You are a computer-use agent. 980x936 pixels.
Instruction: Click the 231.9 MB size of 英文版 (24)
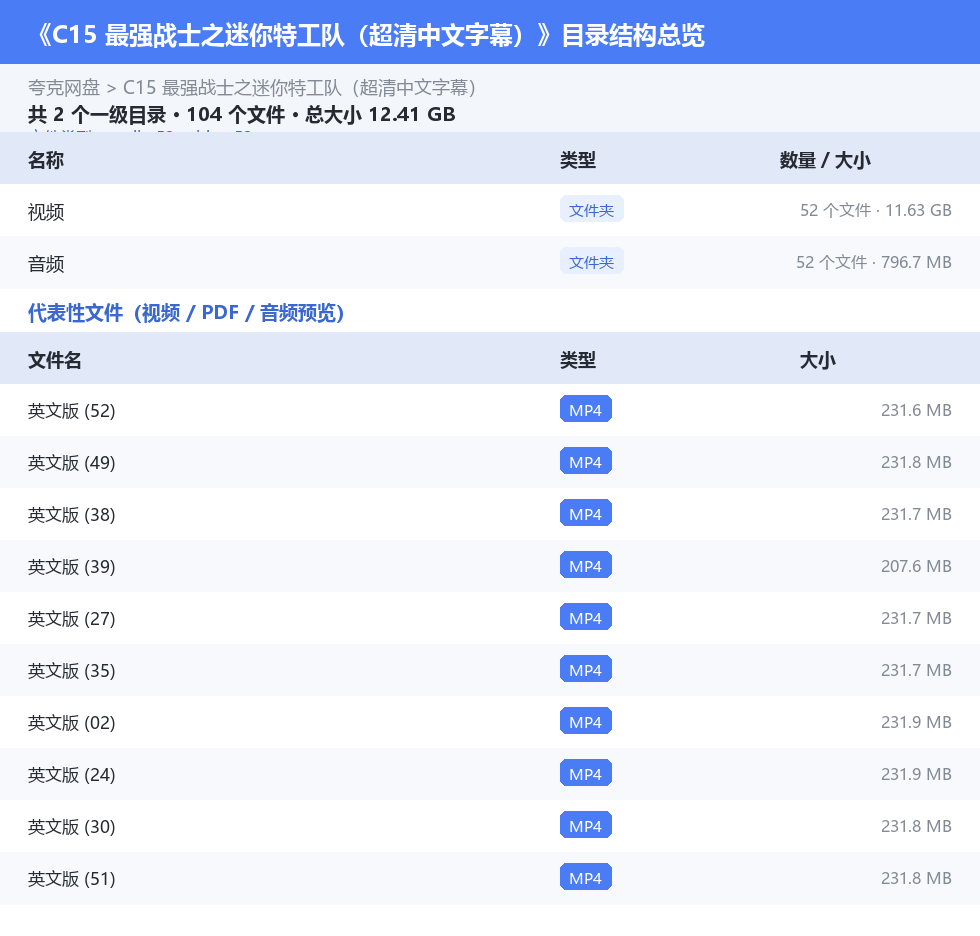(x=916, y=774)
